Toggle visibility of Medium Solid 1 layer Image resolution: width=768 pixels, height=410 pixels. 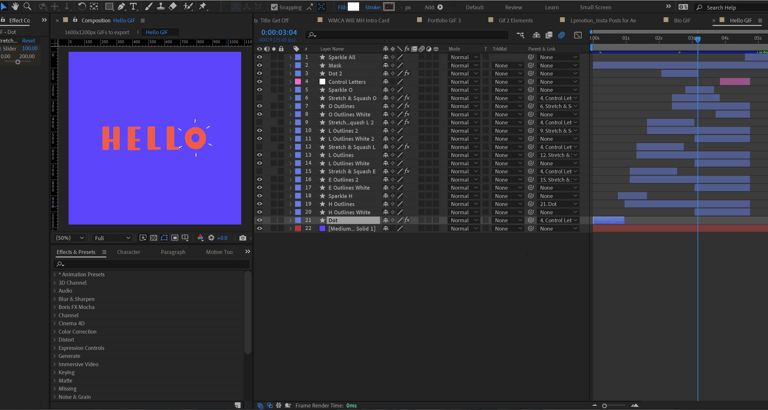coord(260,229)
